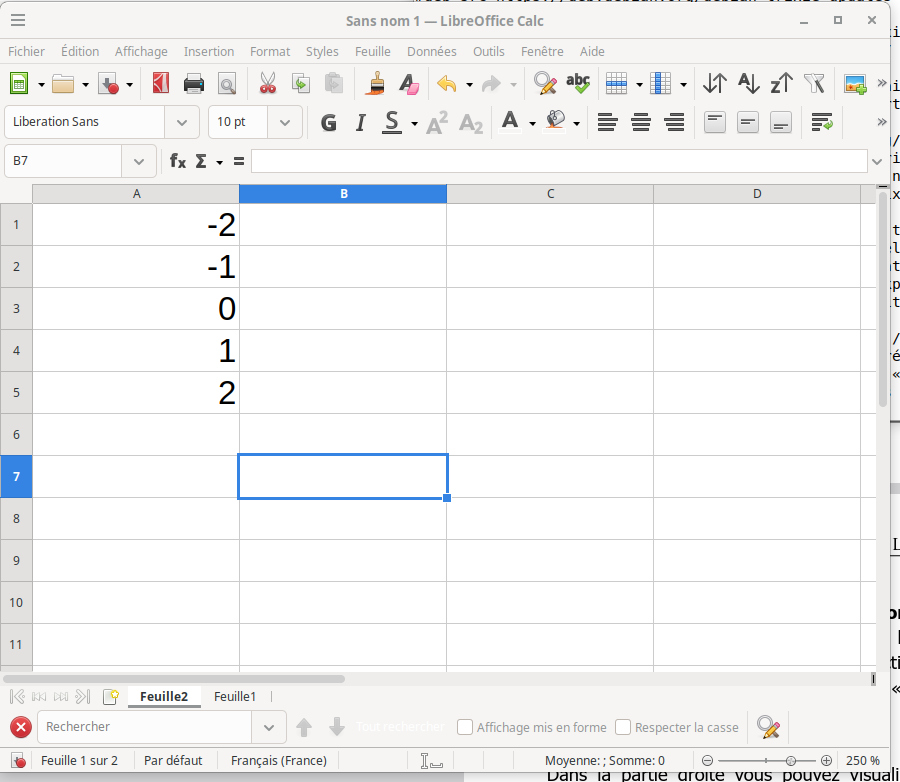Click the AutoFilter funnel icon
900x782 pixels.
[815, 84]
